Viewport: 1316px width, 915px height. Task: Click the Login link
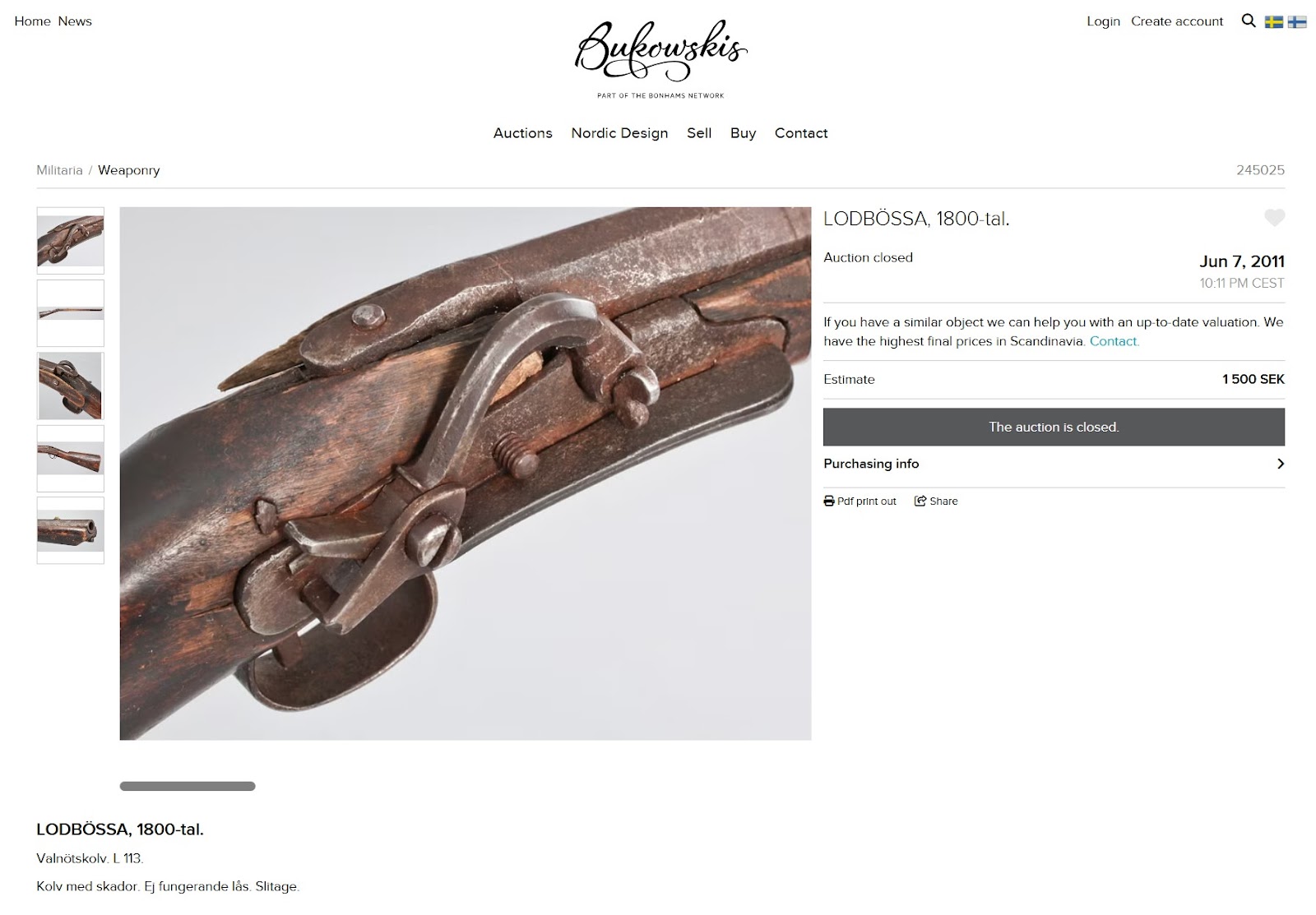click(1103, 21)
